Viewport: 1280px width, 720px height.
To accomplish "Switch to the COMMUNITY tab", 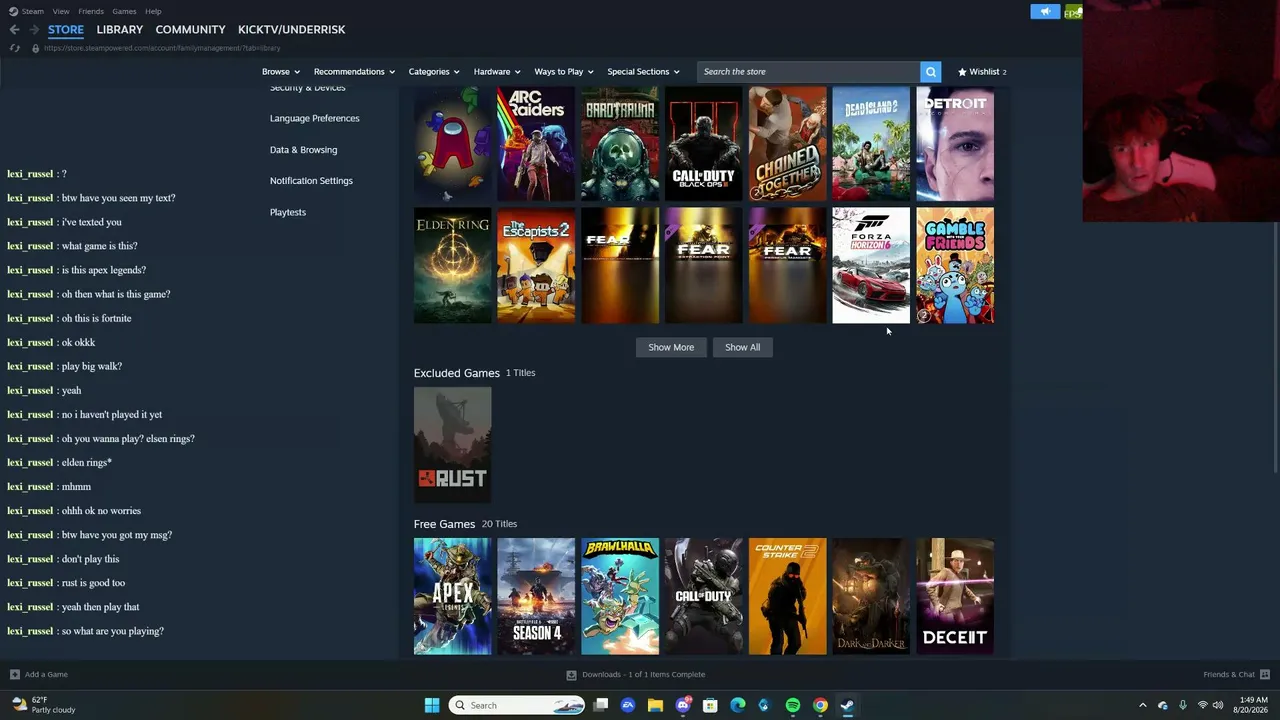I will (190, 30).
